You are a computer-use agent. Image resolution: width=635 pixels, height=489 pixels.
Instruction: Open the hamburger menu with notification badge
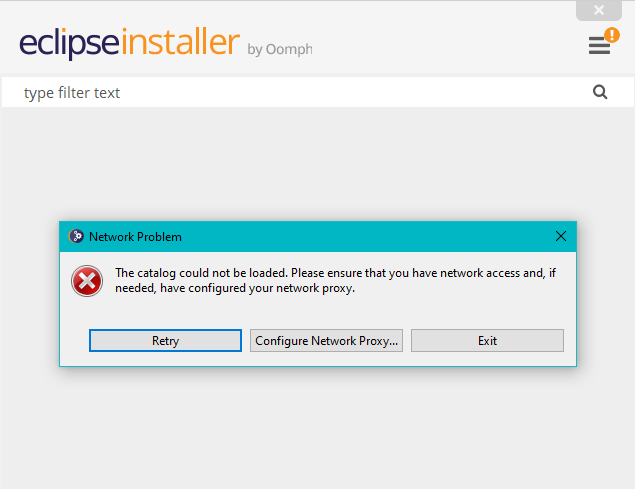[600, 45]
